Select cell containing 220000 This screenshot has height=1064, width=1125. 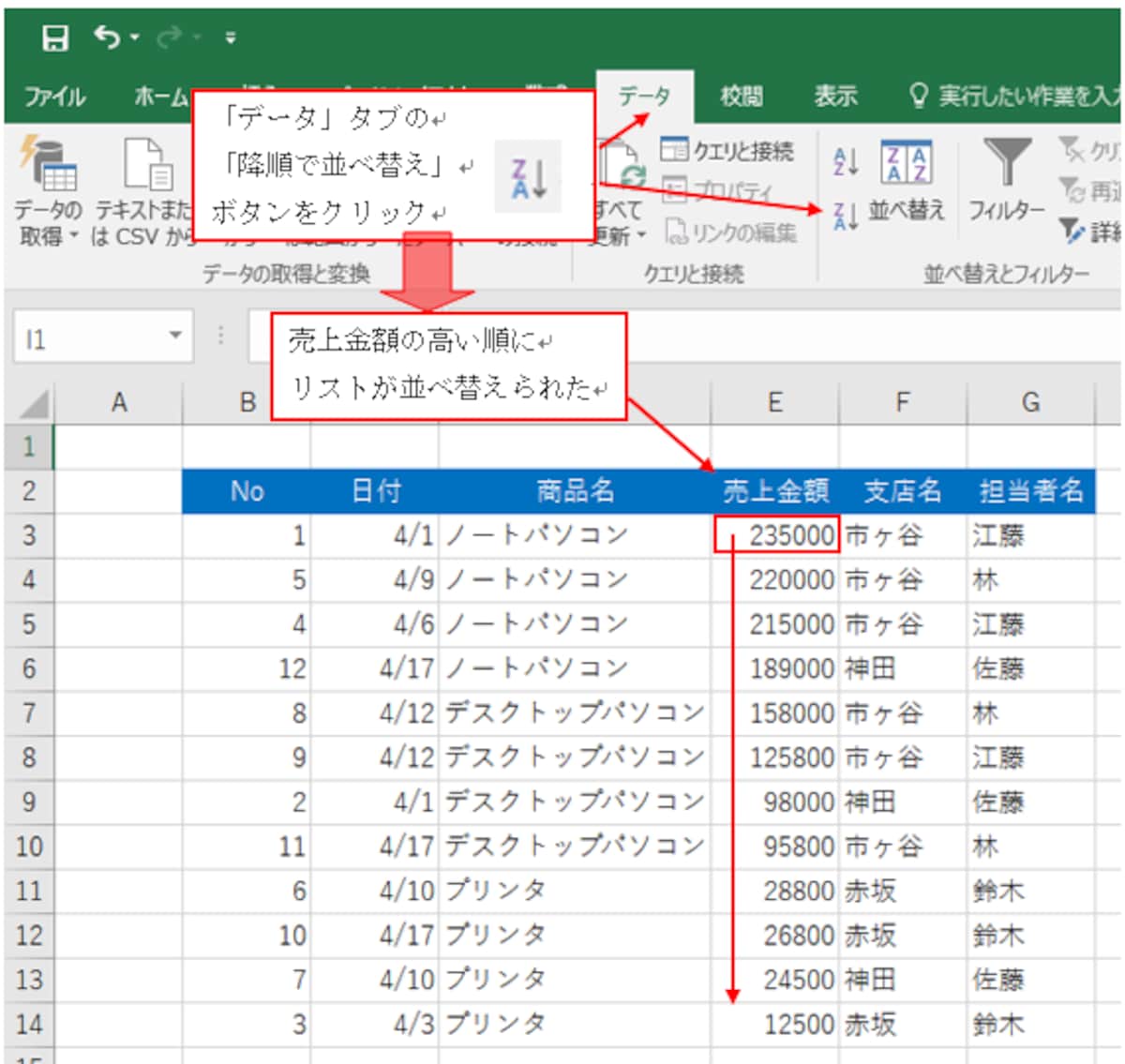[775, 579]
